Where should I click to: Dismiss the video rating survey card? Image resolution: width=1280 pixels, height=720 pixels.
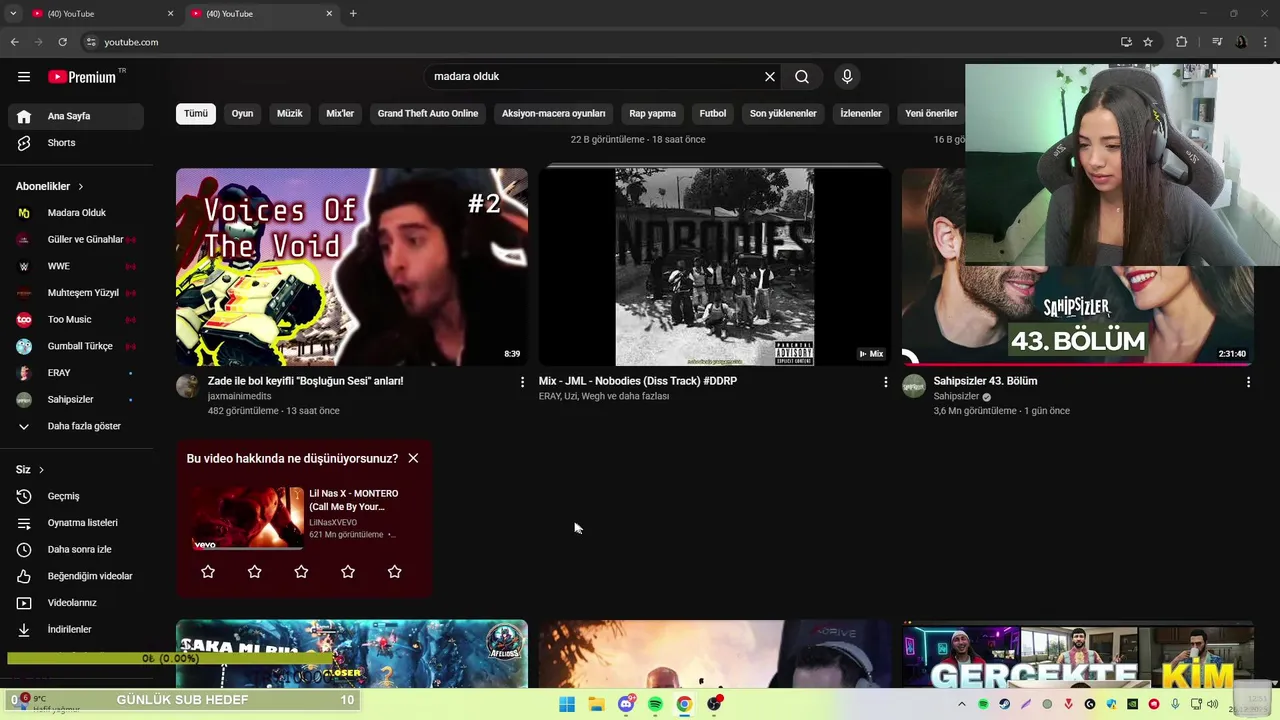pos(413,458)
